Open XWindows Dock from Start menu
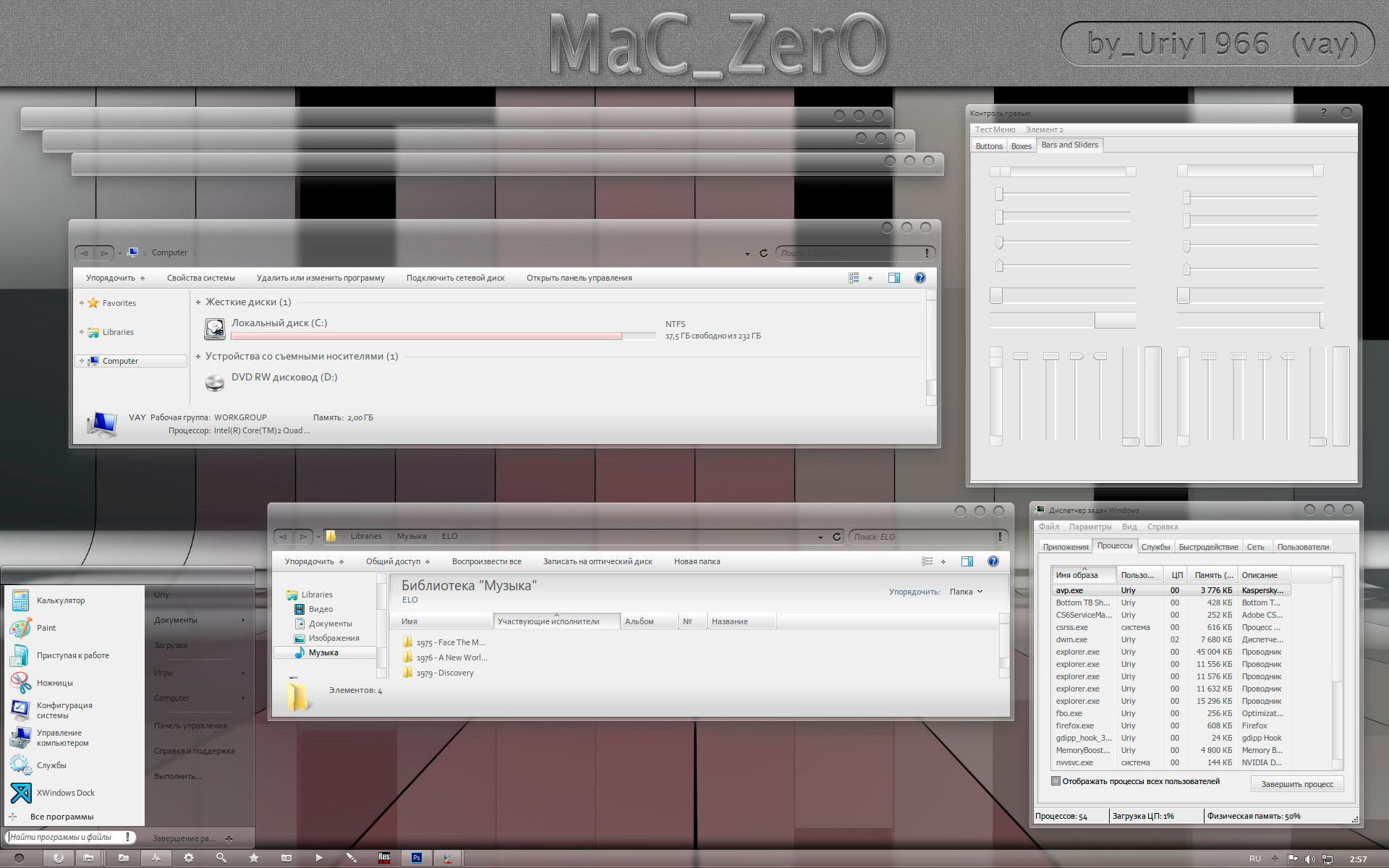 coord(65,793)
